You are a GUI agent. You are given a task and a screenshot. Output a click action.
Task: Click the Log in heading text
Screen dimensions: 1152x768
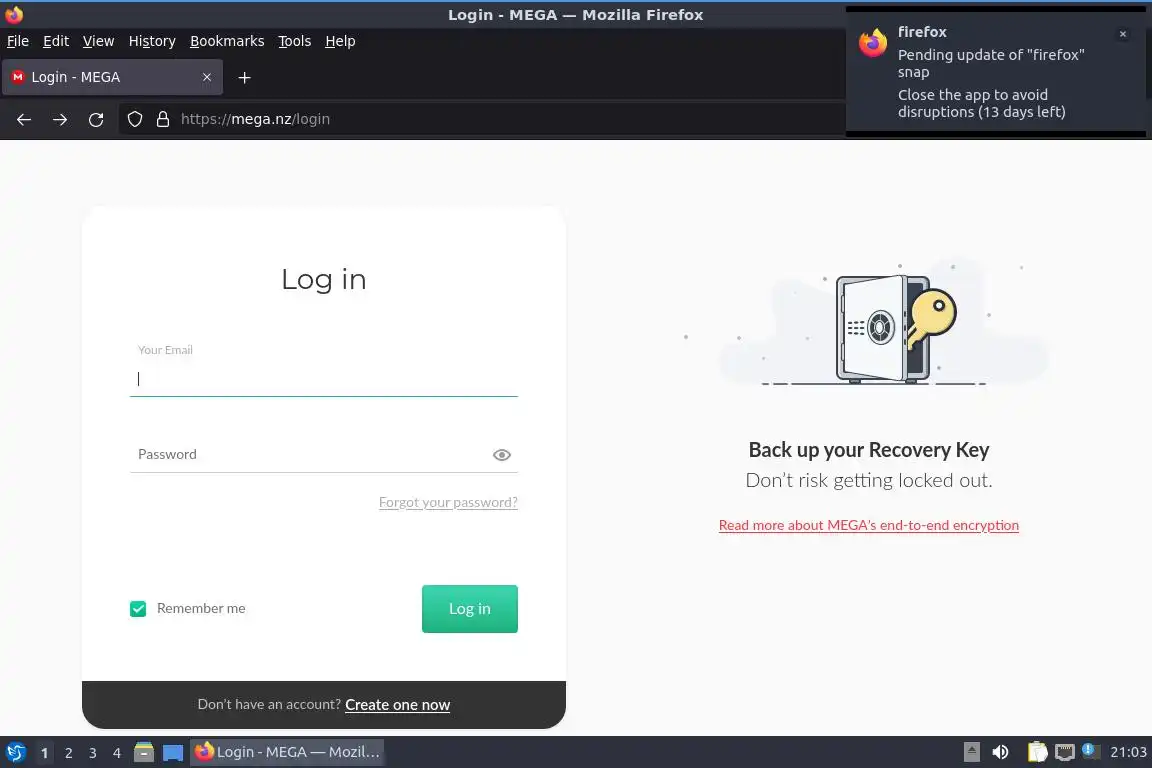pyautogui.click(x=324, y=280)
